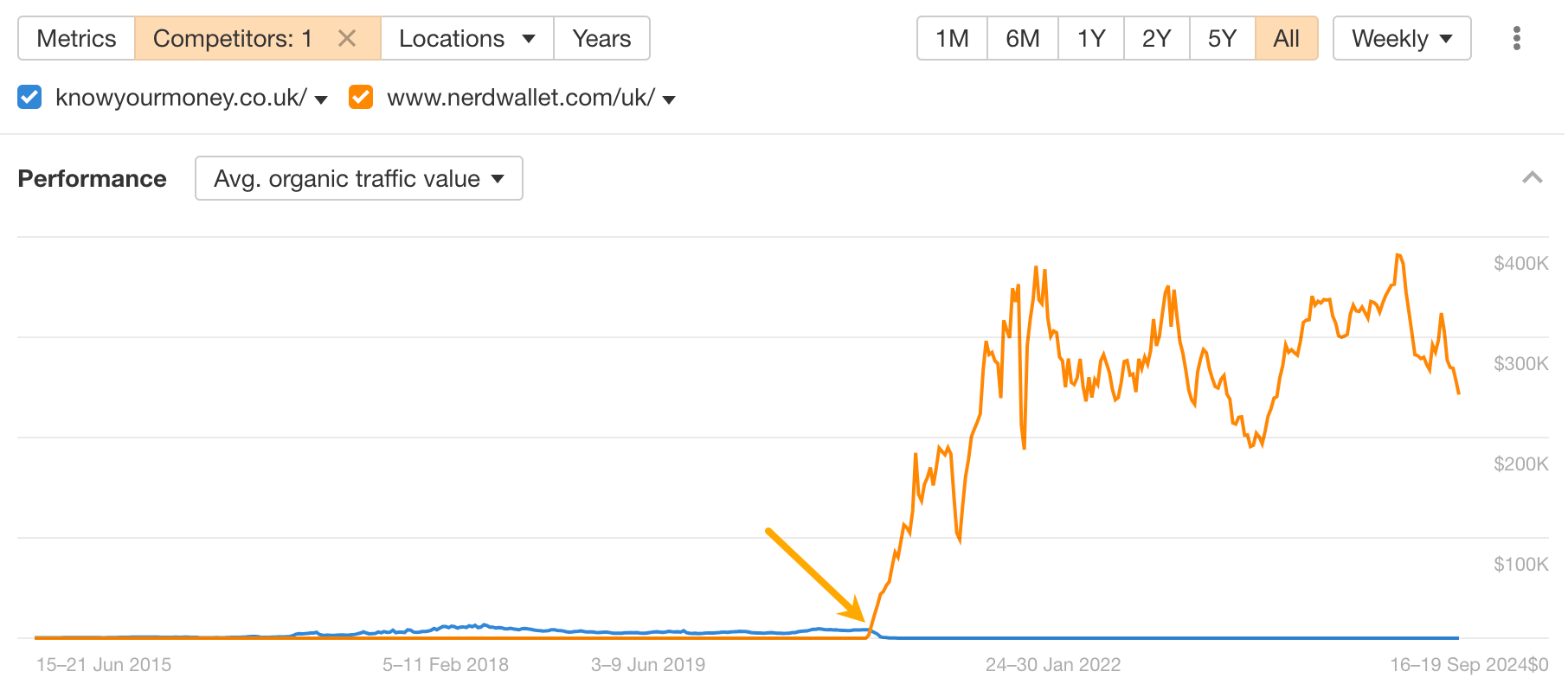Viewport: 1568px width, 697px height.
Task: Select the 2Y time range
Action: (x=1156, y=38)
